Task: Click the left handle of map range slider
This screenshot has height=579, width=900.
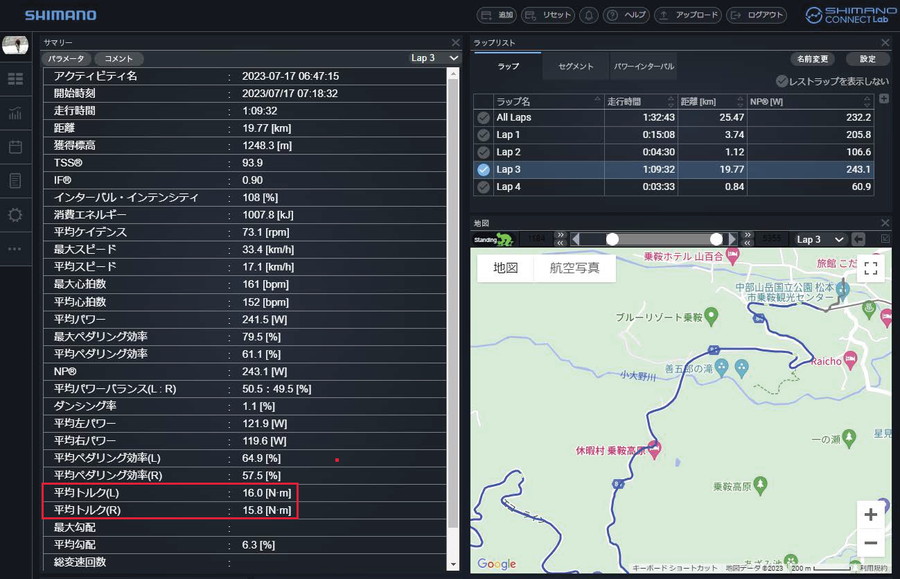Action: (612, 239)
